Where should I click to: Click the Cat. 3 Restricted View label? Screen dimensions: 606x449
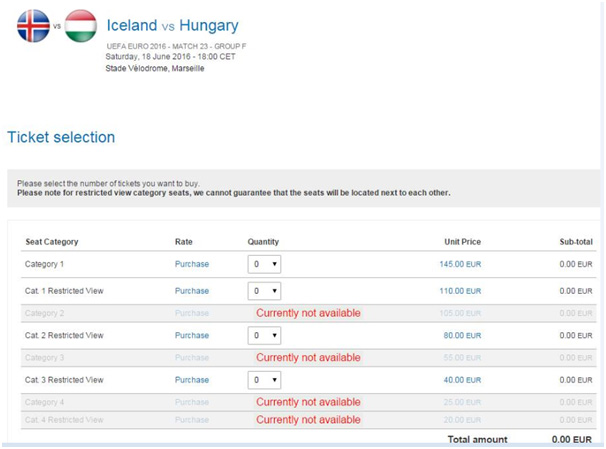[64, 380]
